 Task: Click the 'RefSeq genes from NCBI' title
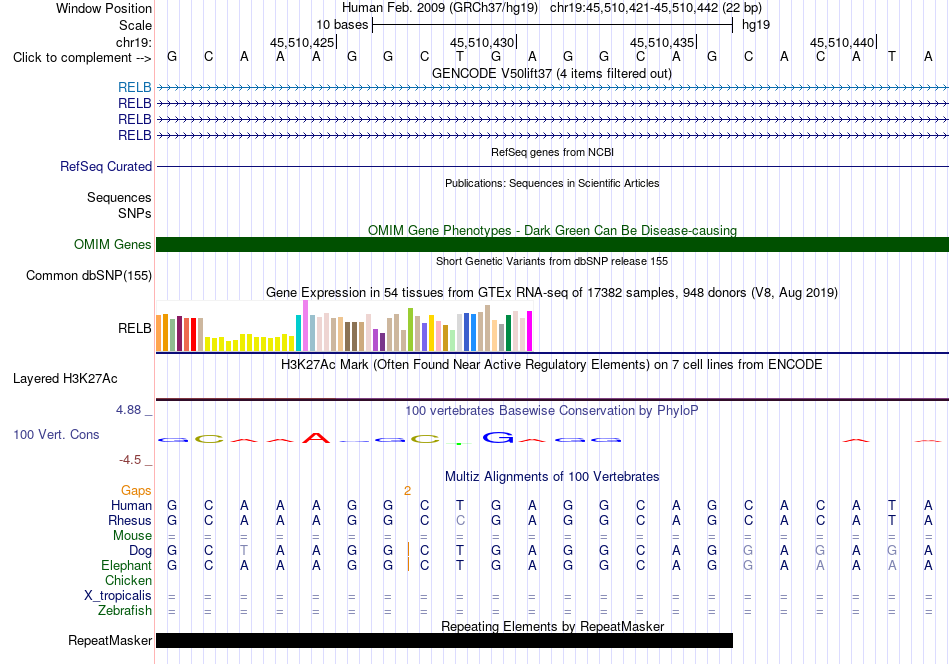tap(552, 152)
